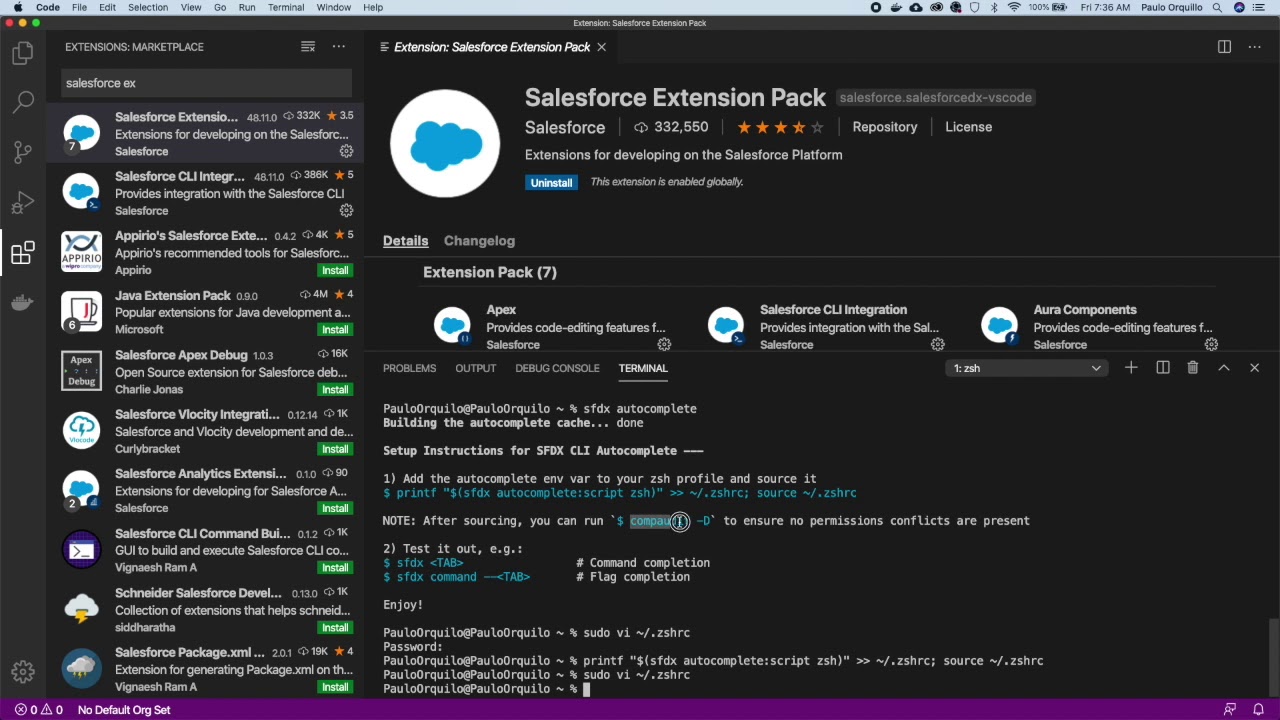Open feedback icon in status bar
The width and height of the screenshot is (1280, 720).
(1230, 710)
